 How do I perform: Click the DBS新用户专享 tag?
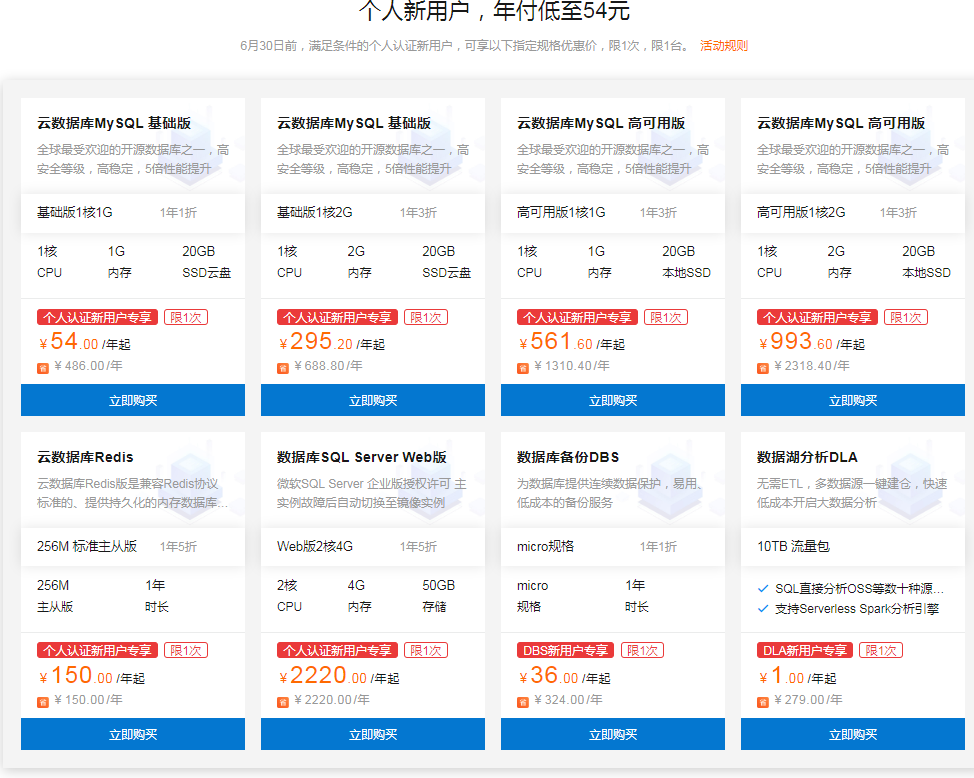tap(565, 650)
